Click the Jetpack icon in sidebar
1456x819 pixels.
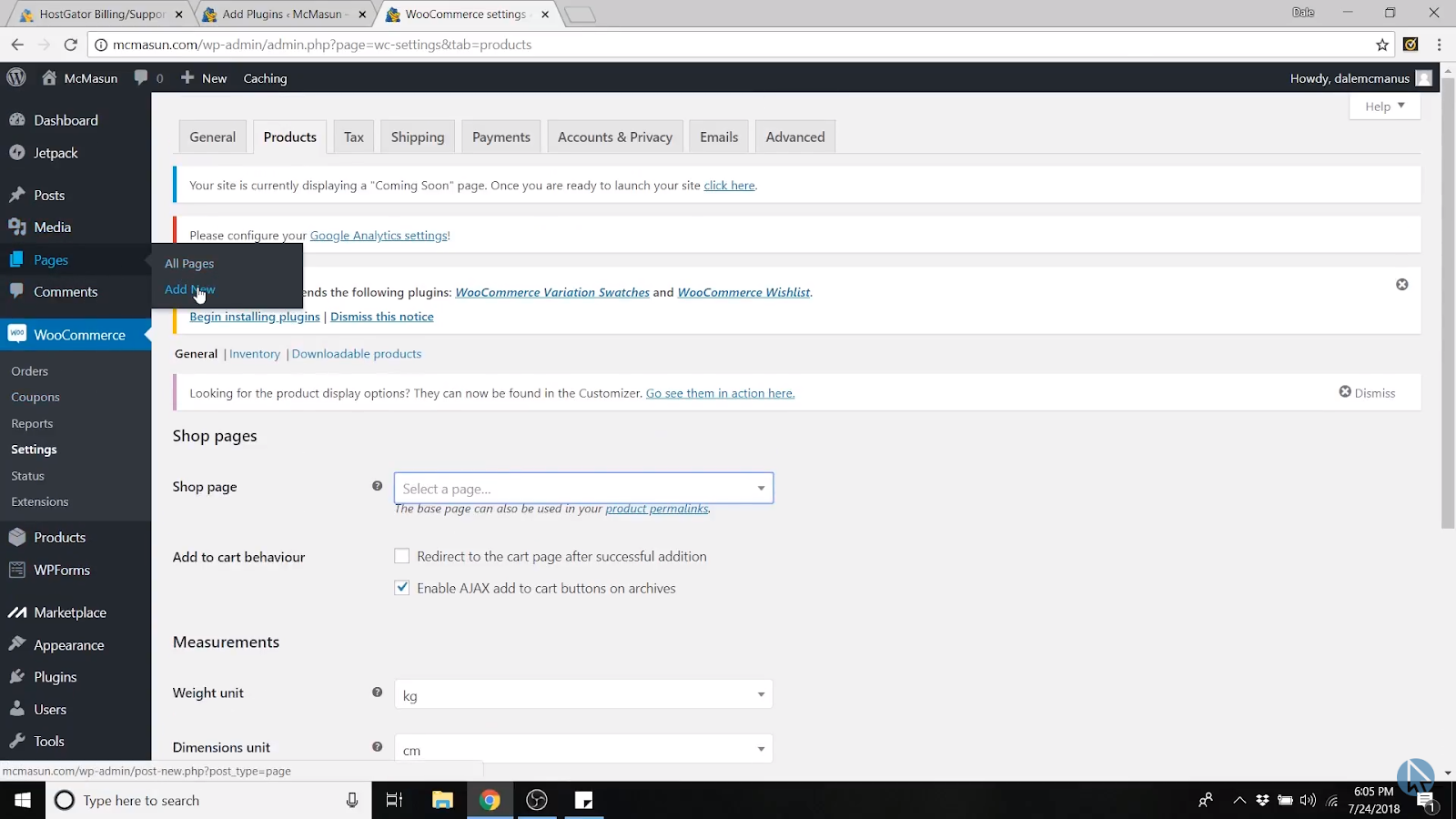point(17,153)
